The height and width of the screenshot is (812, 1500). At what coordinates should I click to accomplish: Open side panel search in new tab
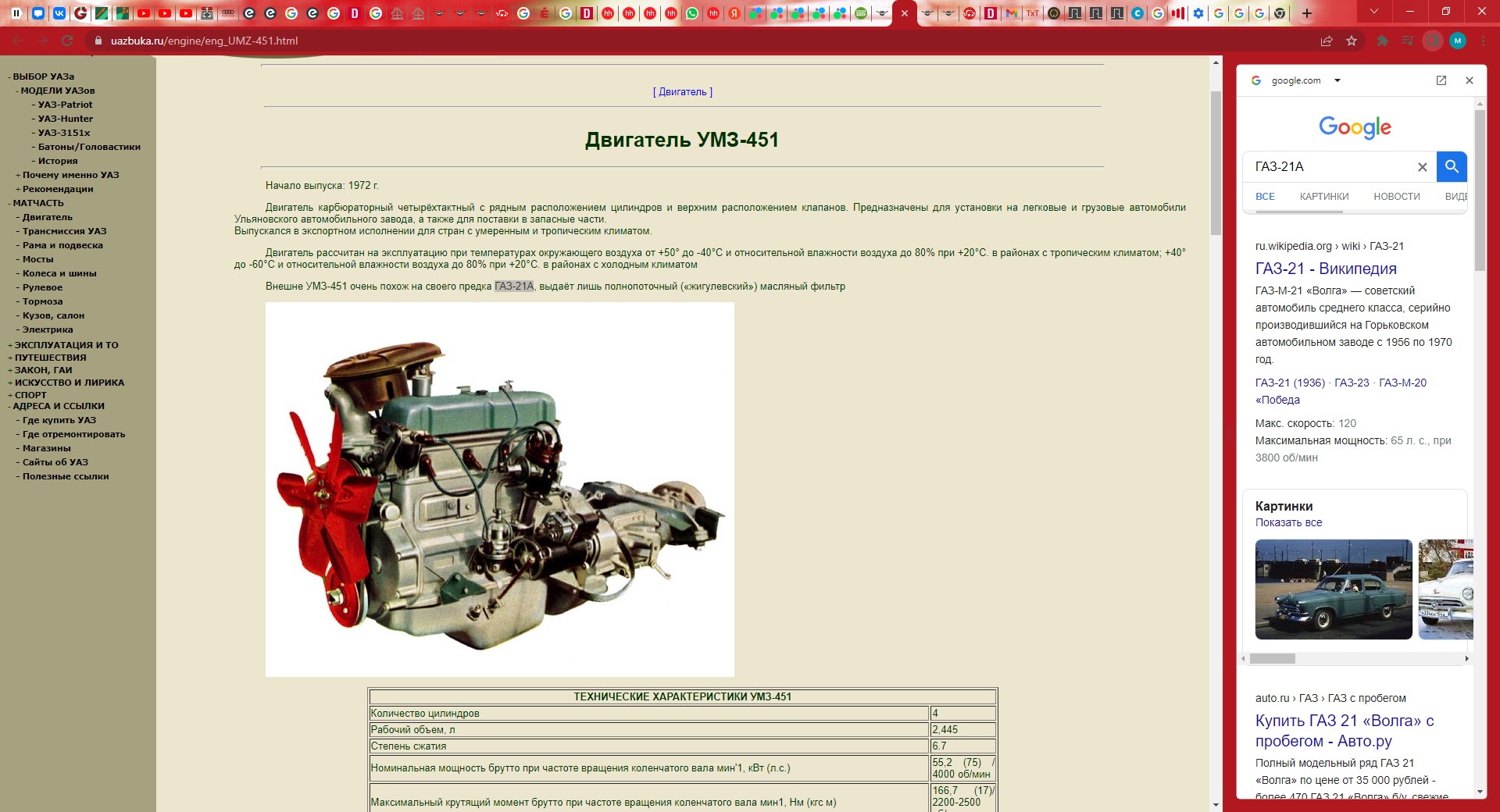coord(1441,80)
